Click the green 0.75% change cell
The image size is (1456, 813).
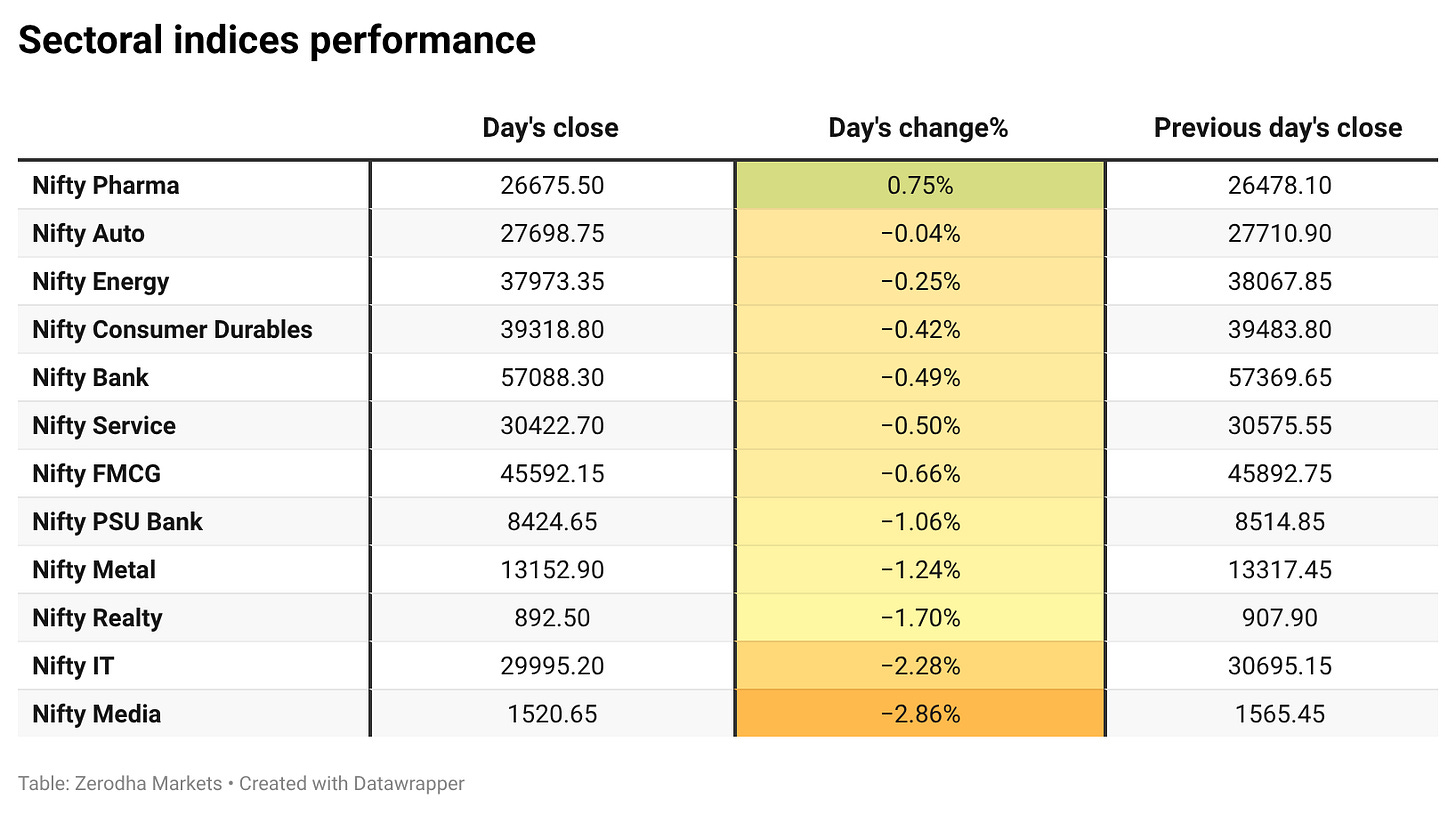click(920, 185)
